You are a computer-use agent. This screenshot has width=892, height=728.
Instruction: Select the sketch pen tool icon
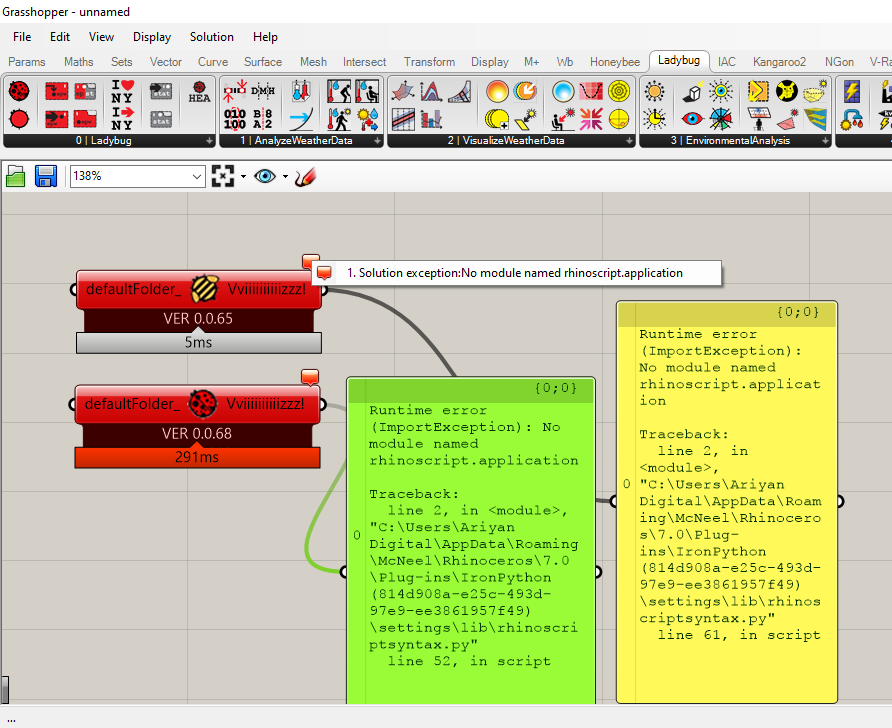click(x=305, y=176)
